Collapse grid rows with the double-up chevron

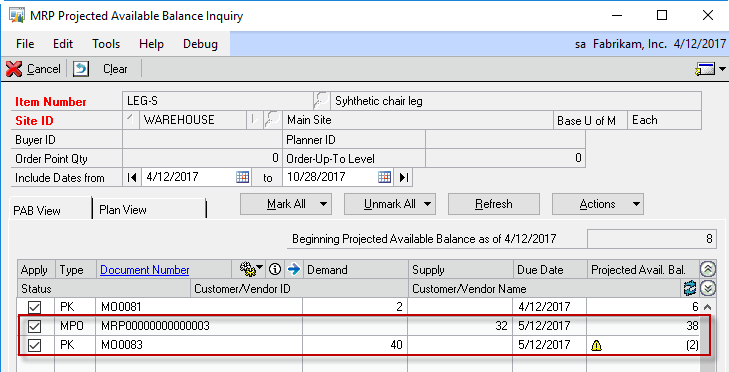(707, 269)
